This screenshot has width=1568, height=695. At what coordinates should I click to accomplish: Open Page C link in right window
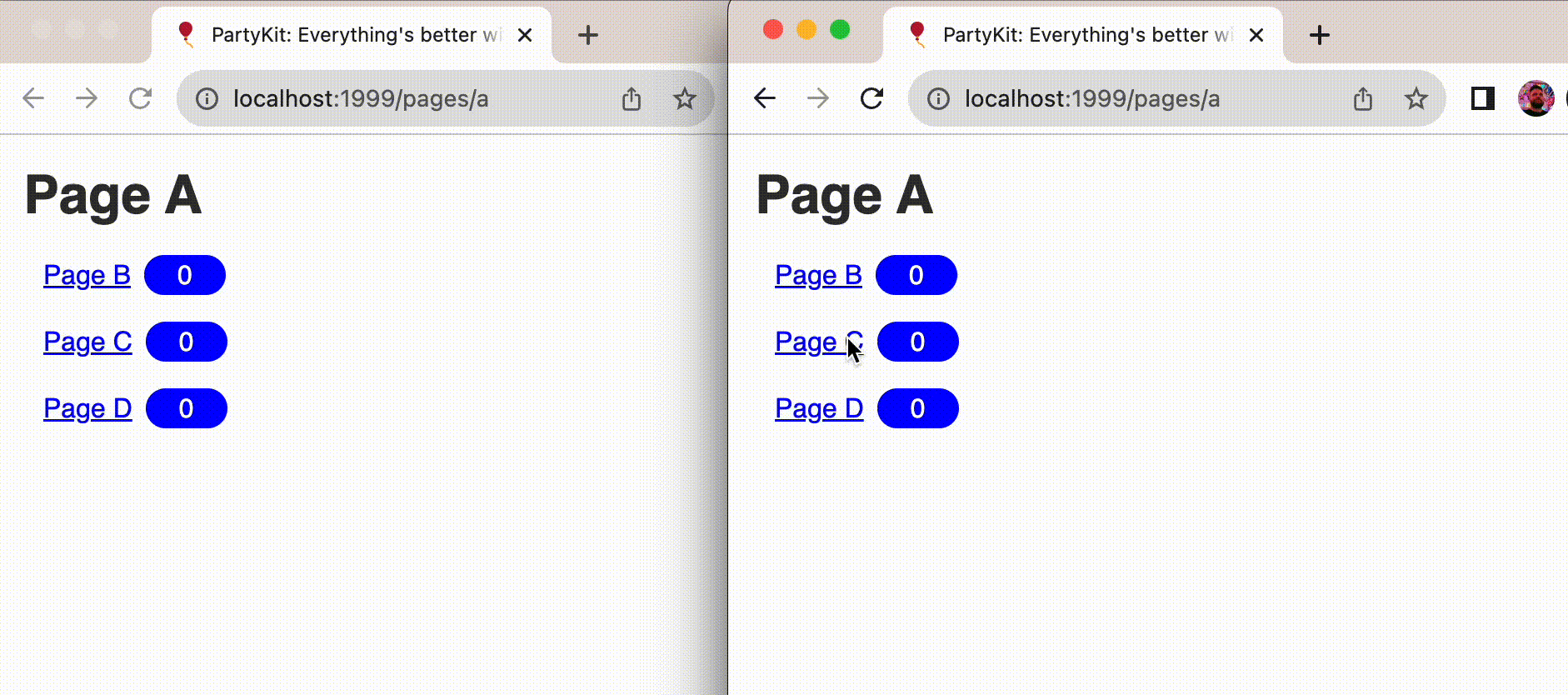(819, 342)
